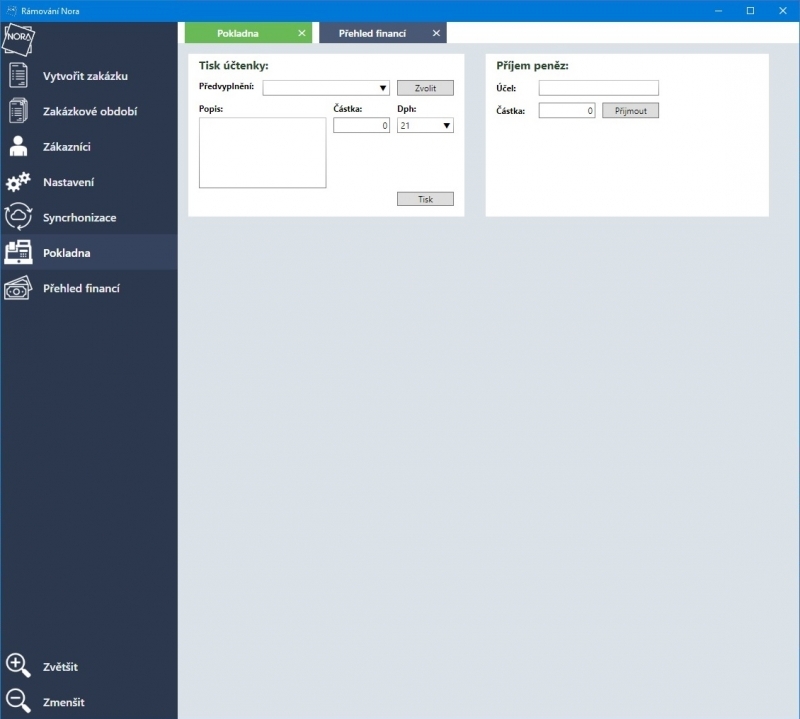The image size is (800, 719).
Task: Switch to the Přehled financí tab
Action: coord(372,33)
